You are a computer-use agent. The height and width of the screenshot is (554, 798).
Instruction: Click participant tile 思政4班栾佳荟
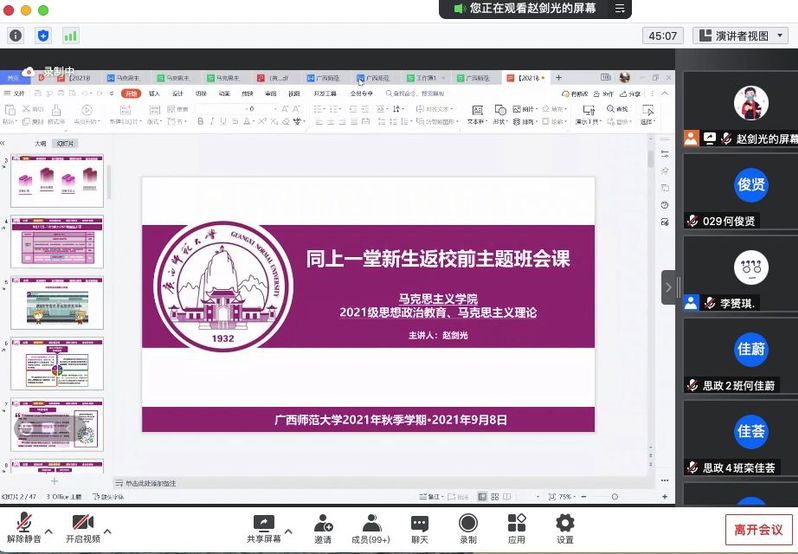740,438
